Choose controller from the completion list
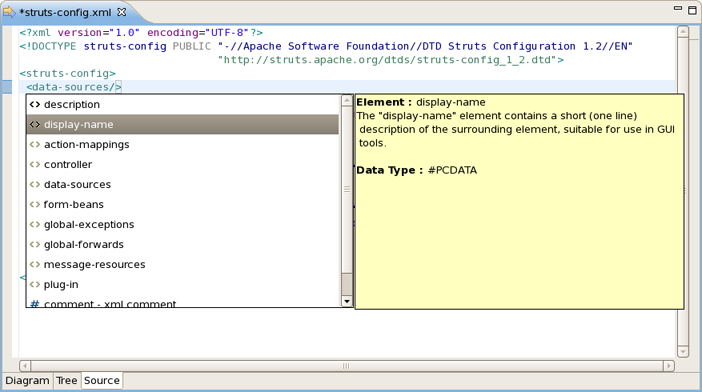This screenshot has width=702, height=392. (183, 164)
